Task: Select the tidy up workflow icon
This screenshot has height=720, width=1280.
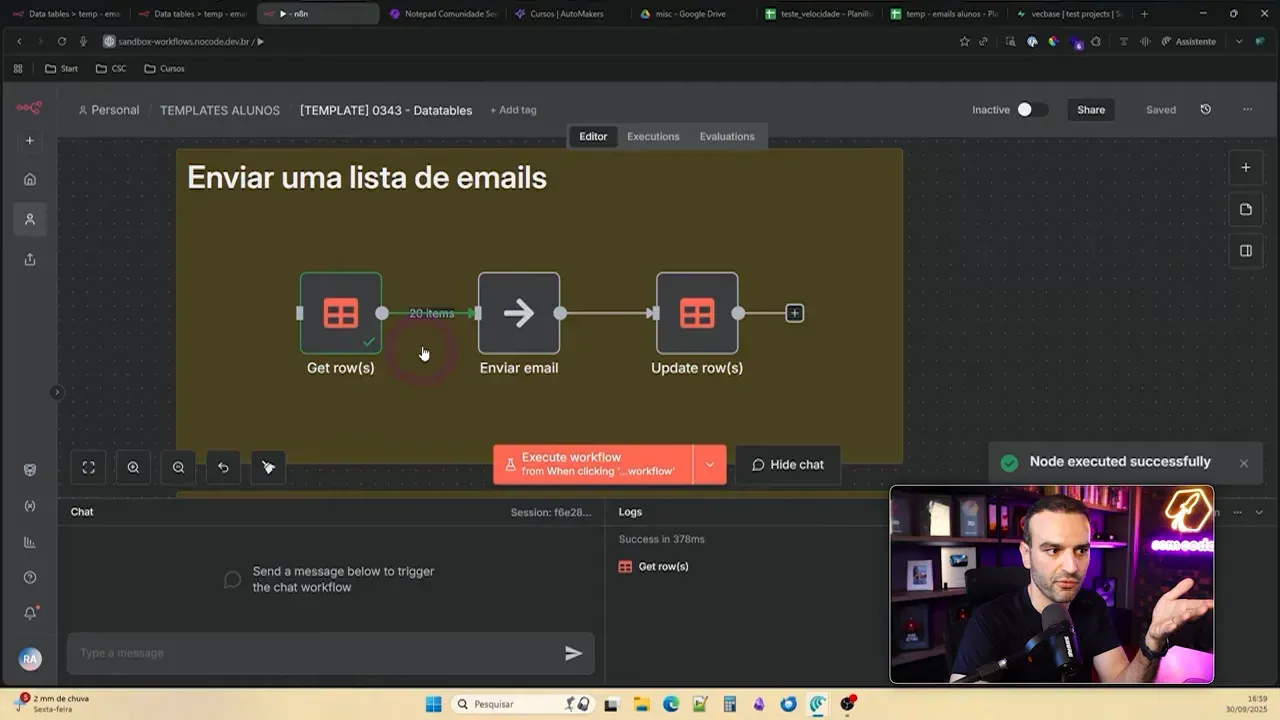Action: 268,467
